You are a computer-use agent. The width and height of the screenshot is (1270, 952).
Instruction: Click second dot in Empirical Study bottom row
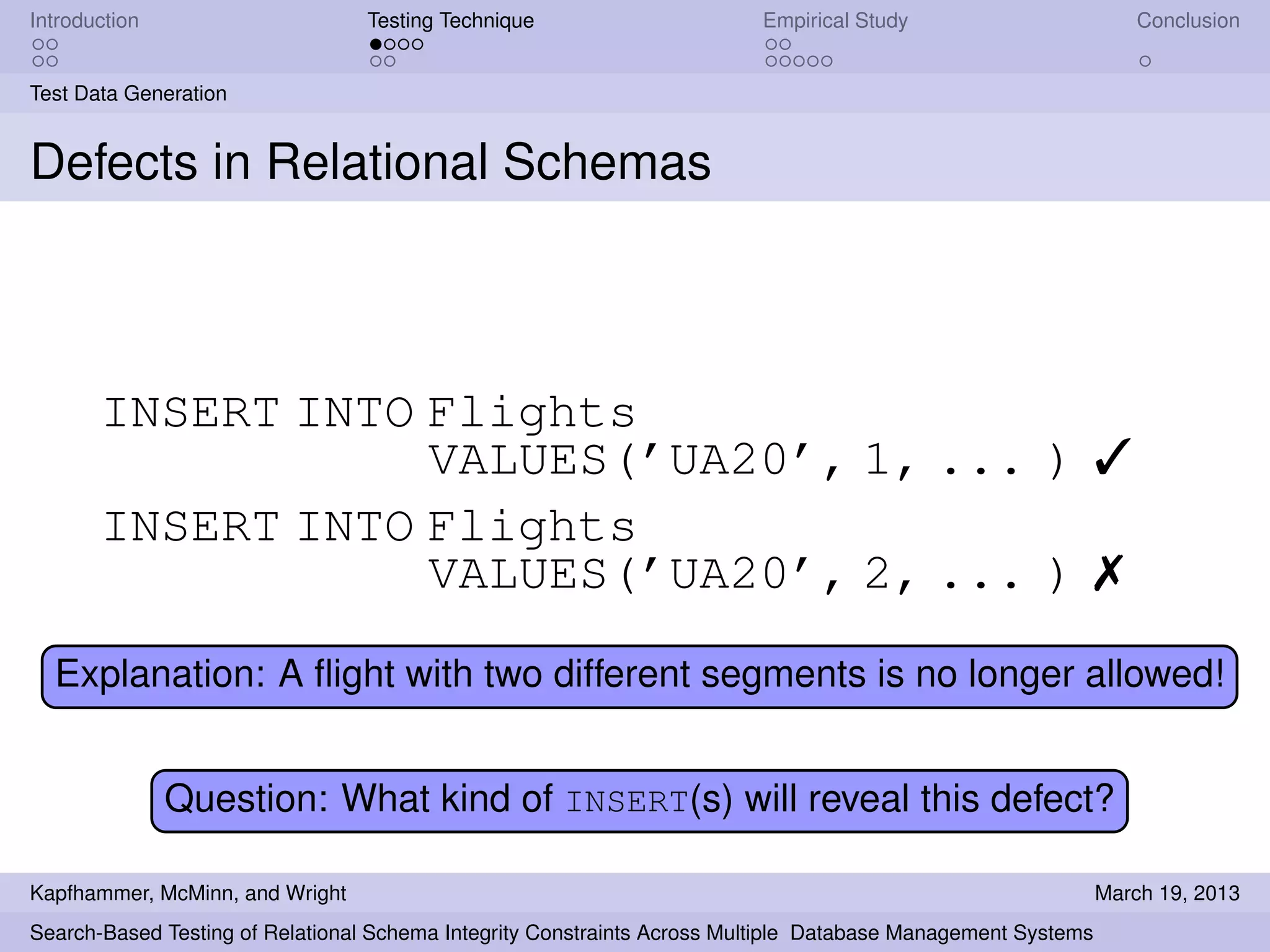785,61
